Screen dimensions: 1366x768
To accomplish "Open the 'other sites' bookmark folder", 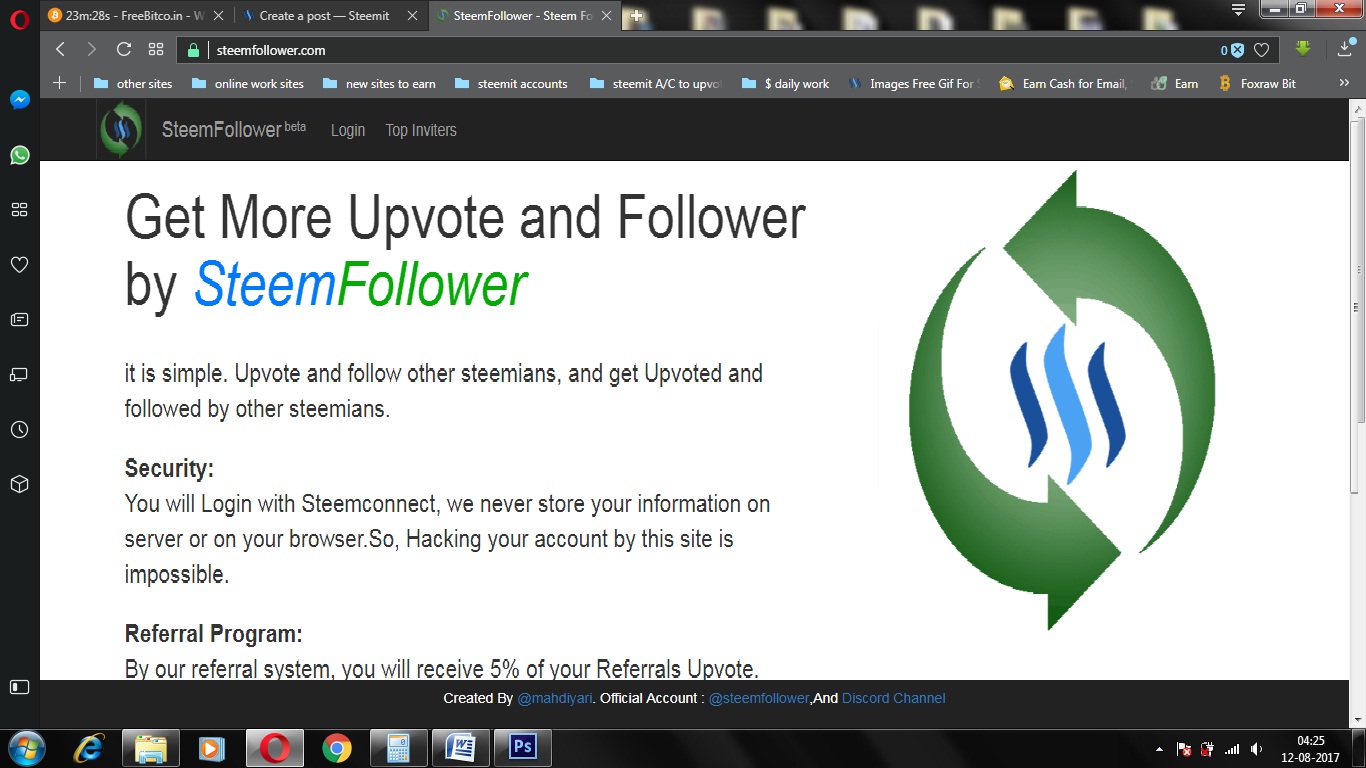I will tap(133, 84).
